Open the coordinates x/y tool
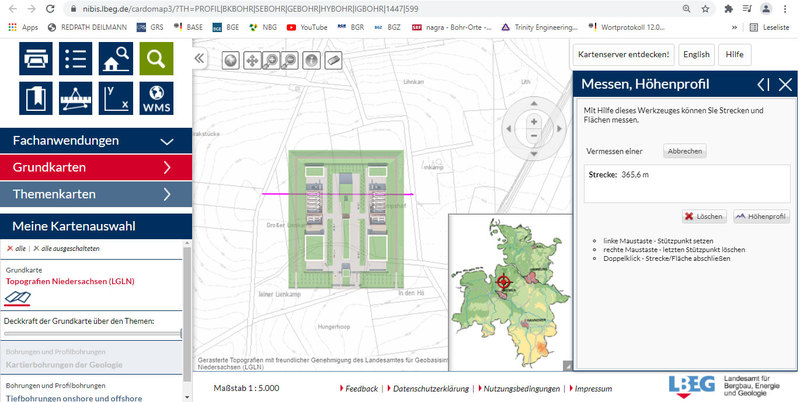The image size is (800, 402). click(115, 99)
